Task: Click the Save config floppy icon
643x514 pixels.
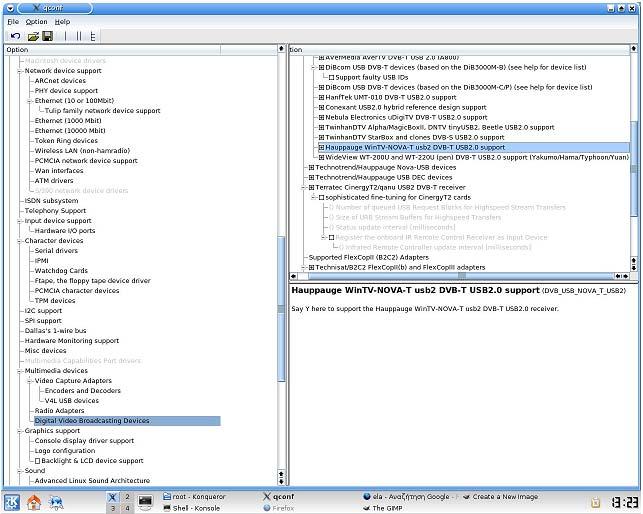Action: click(48, 36)
